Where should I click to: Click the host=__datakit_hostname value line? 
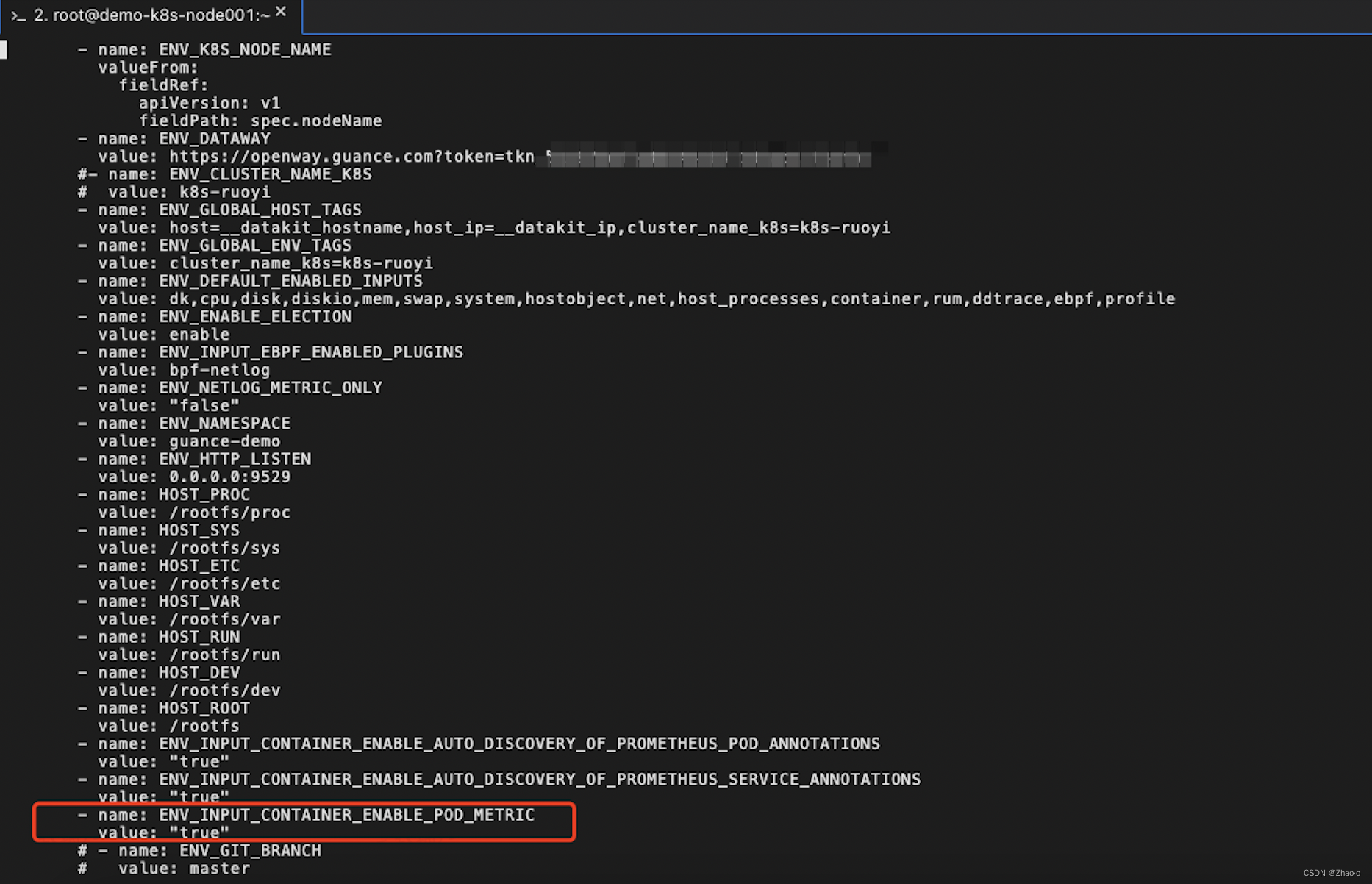click(494, 227)
